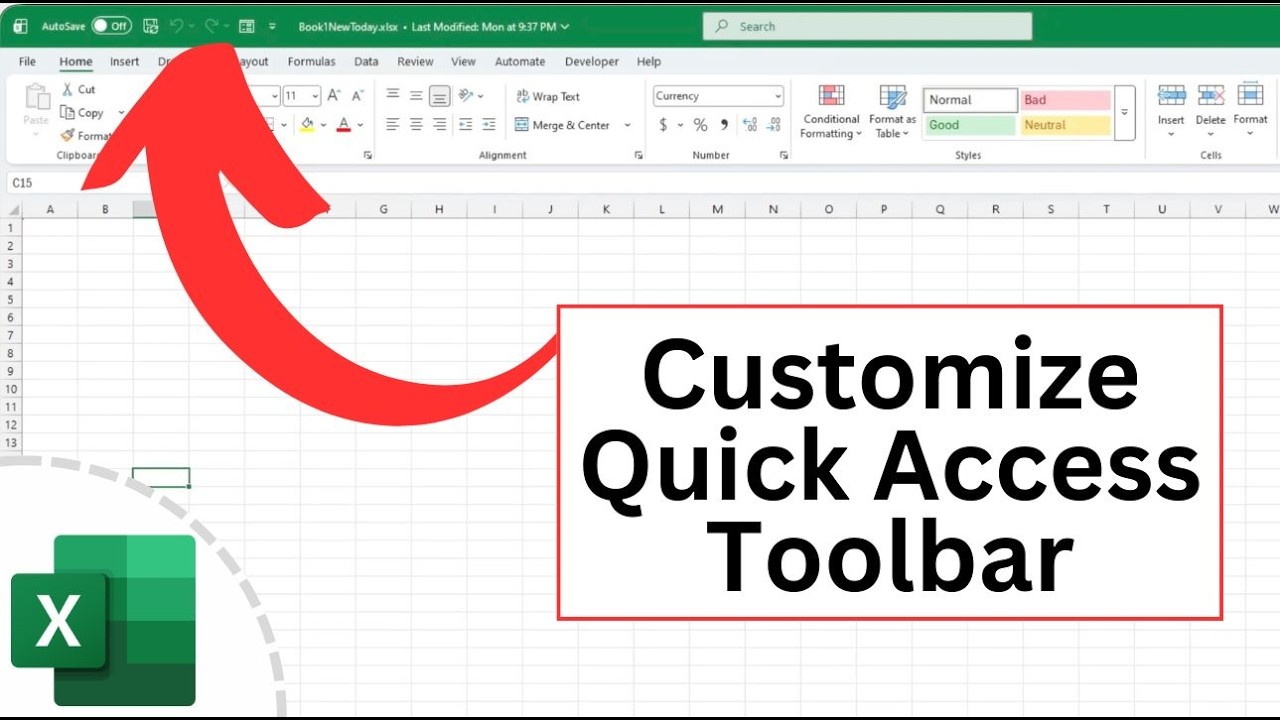The height and width of the screenshot is (720, 1280).
Task: Toggle Wrap Text
Action: (548, 96)
